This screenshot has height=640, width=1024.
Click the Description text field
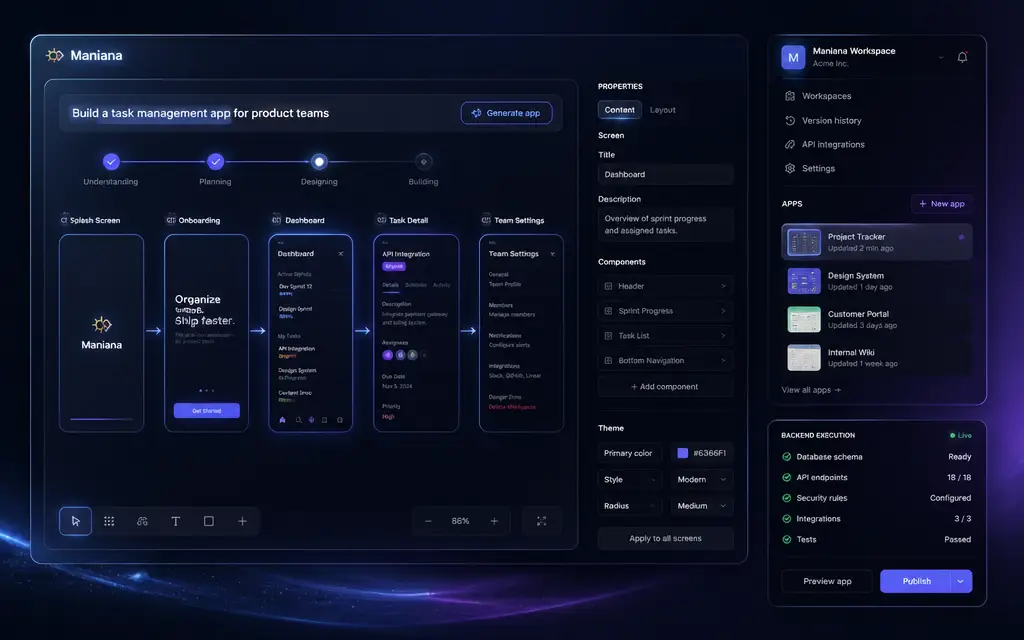[x=665, y=225]
